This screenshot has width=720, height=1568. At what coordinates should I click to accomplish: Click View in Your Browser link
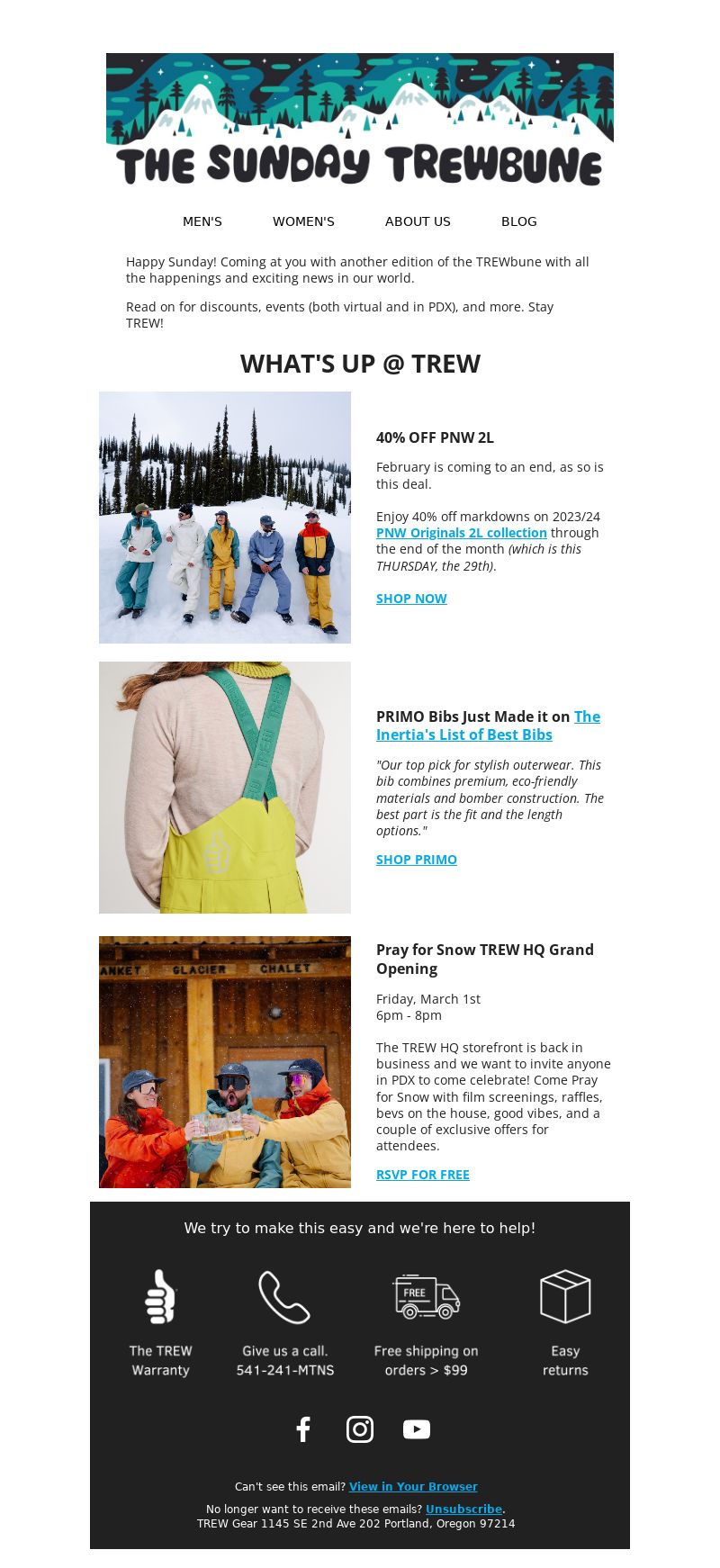point(413,1487)
